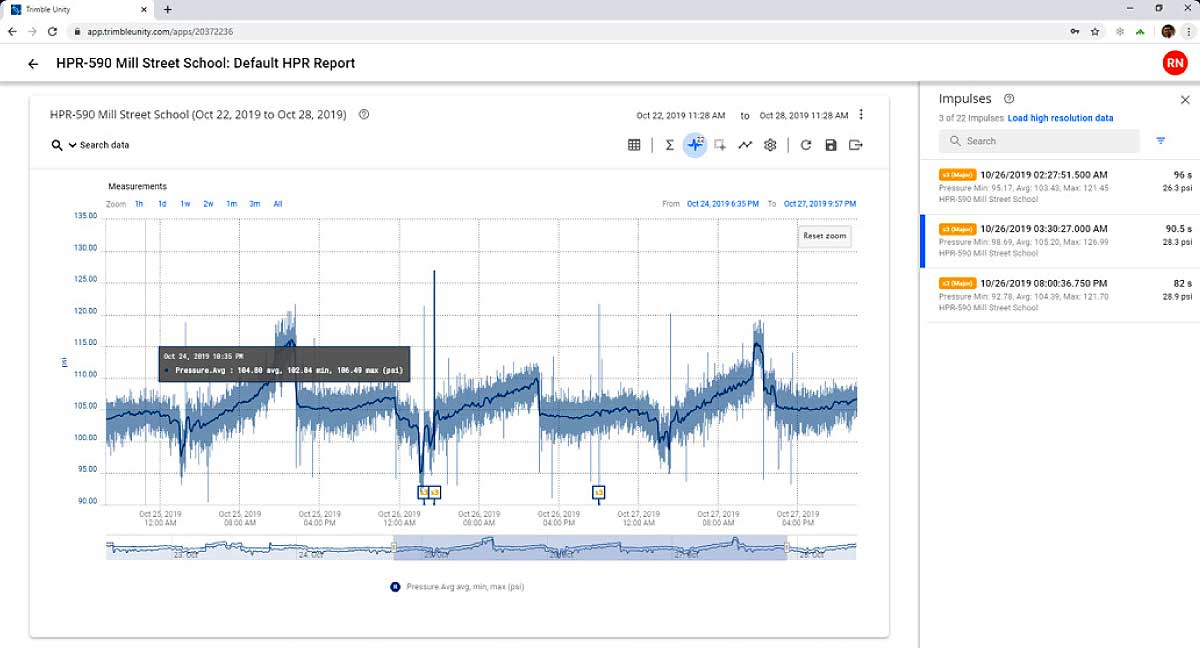Click the navigator left handle
The height and width of the screenshot is (648, 1200).
[394, 547]
